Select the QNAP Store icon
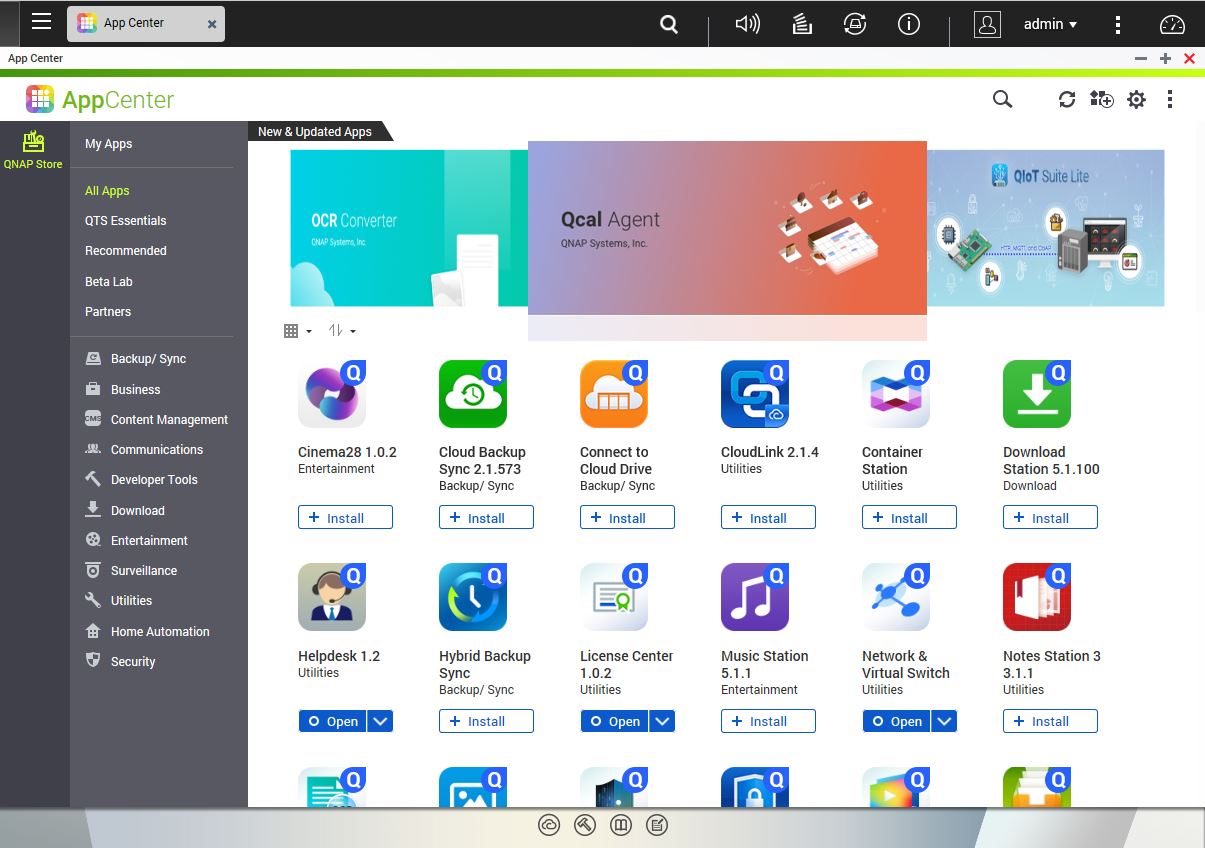Image resolution: width=1205 pixels, height=848 pixels. click(33, 149)
